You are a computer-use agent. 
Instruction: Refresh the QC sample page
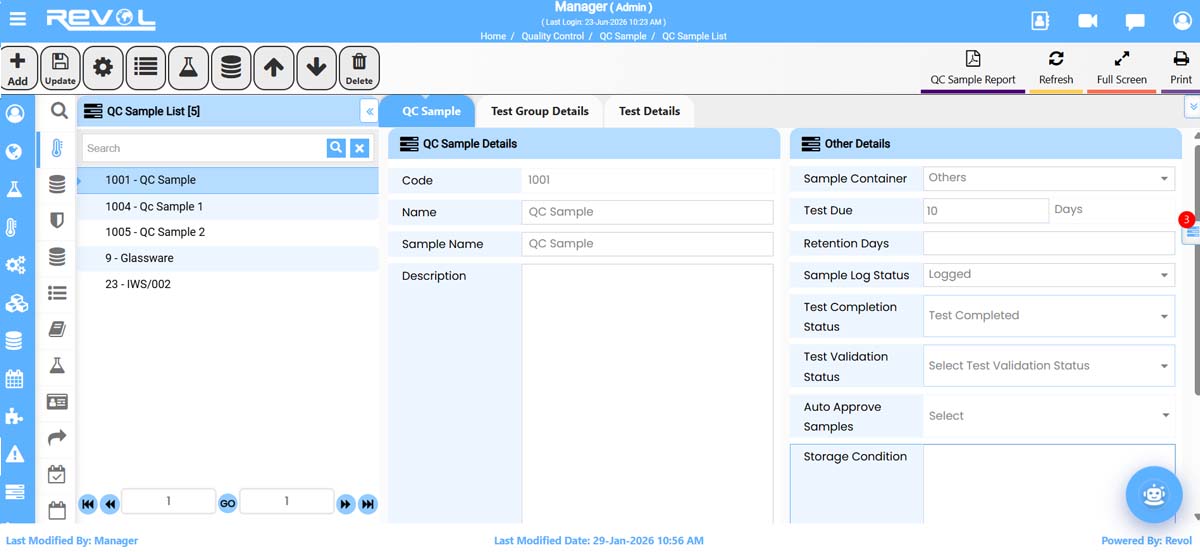pyautogui.click(x=1056, y=68)
